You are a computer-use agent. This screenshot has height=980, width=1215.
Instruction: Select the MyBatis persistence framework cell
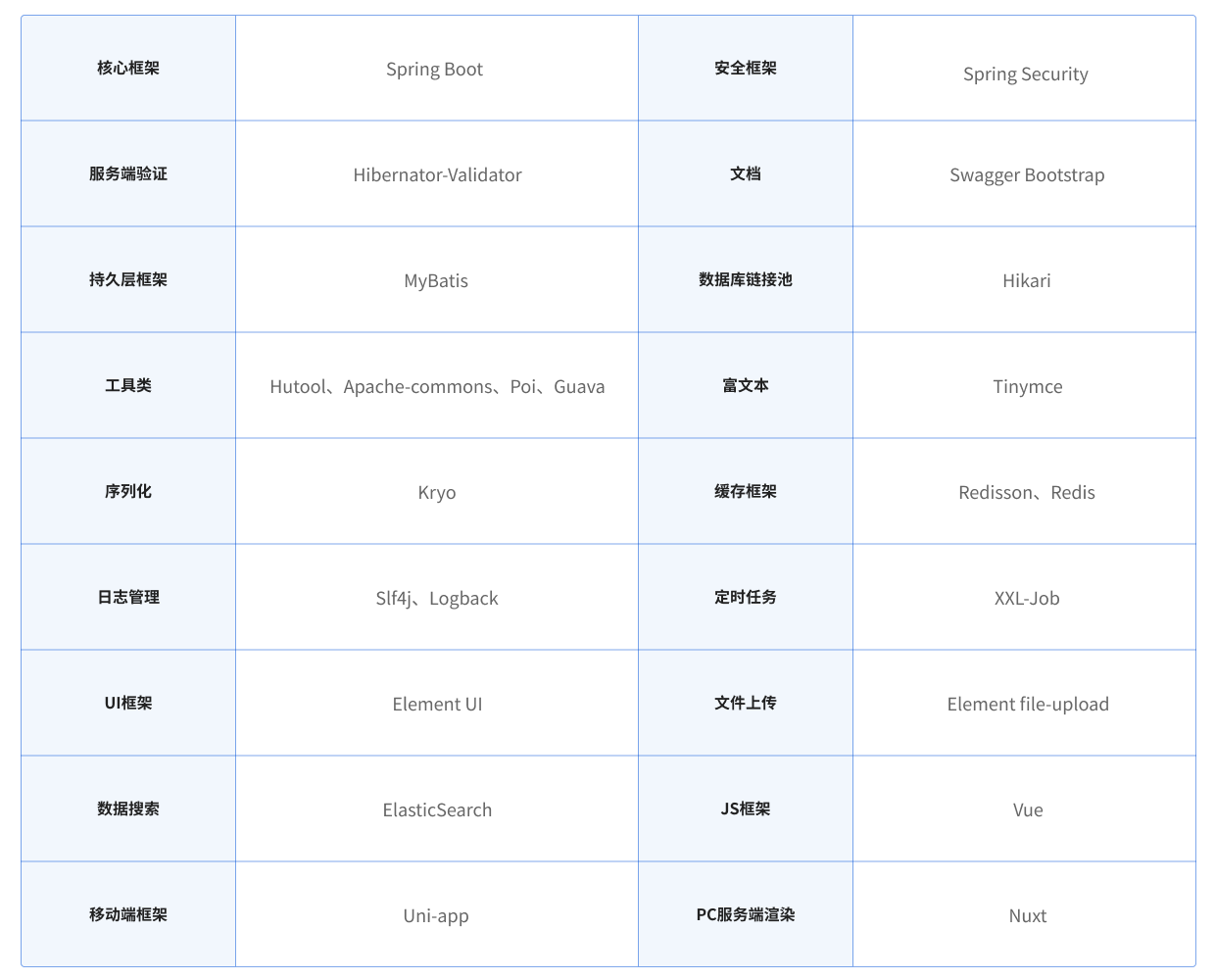click(437, 280)
